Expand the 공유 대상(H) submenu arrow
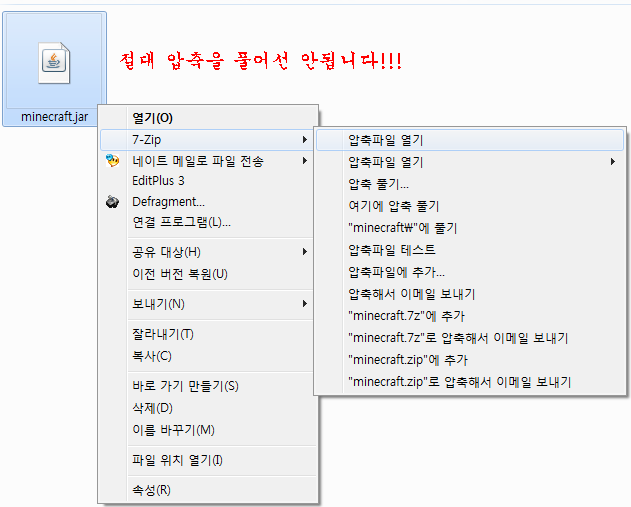 [x=305, y=252]
